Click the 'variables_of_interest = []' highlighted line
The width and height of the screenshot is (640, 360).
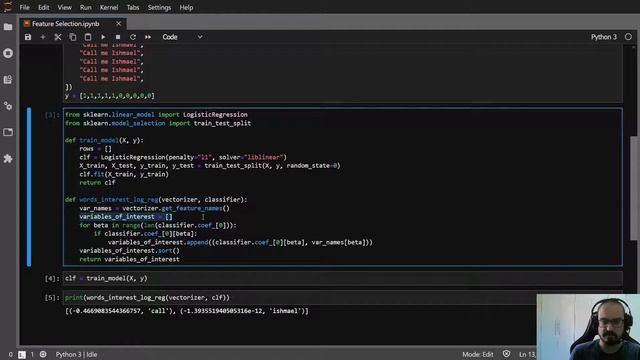pos(126,217)
